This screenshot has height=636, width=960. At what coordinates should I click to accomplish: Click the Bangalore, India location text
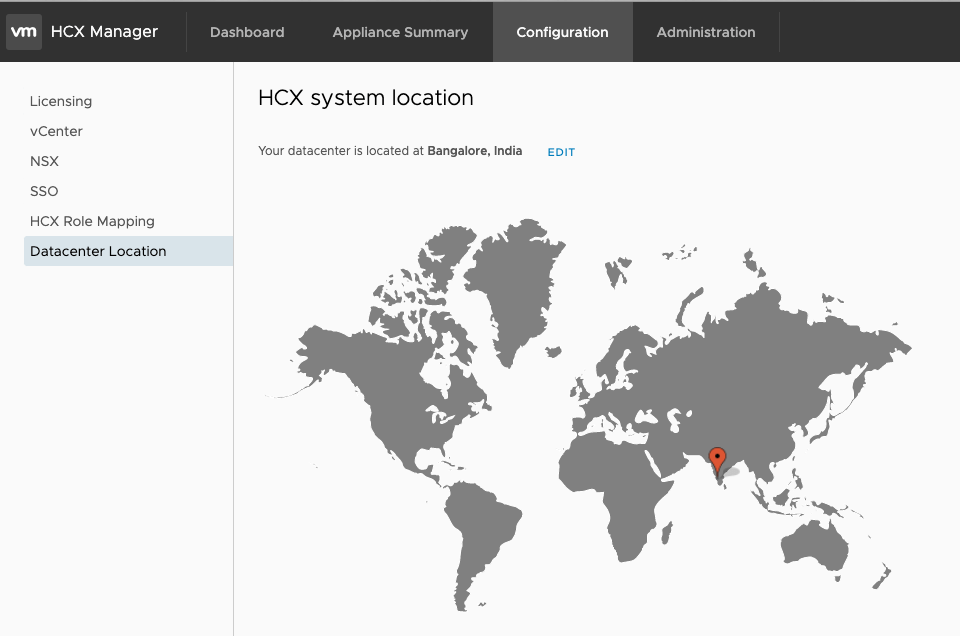(474, 151)
